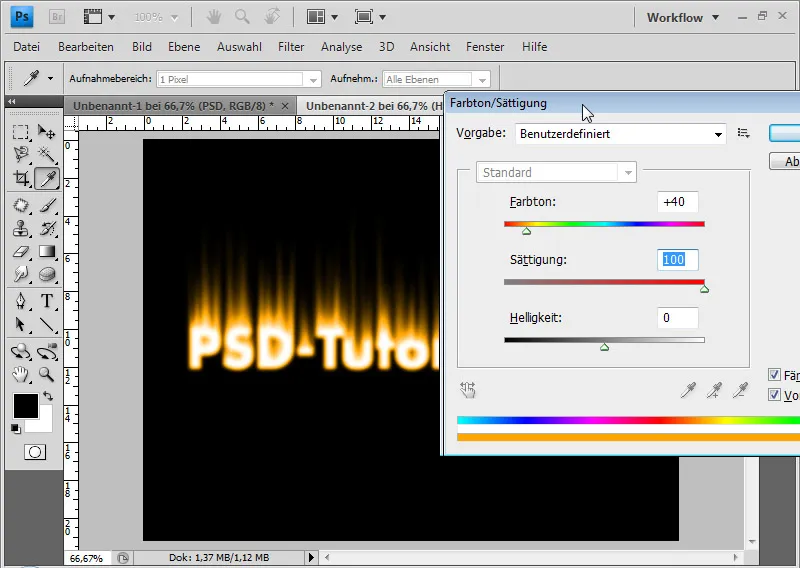
Task: Activate the Type (T) tool
Action: coord(46,301)
